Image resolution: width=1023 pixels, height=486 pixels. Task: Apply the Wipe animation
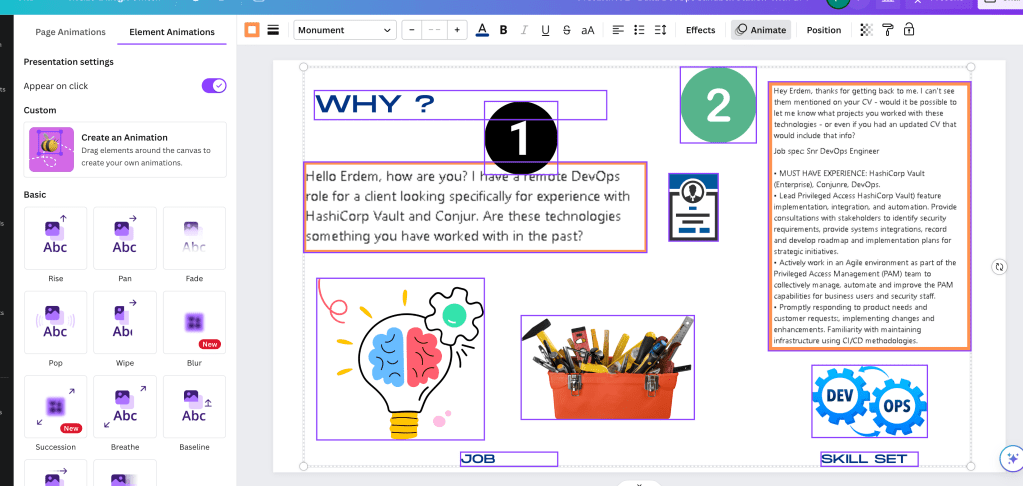[125, 322]
